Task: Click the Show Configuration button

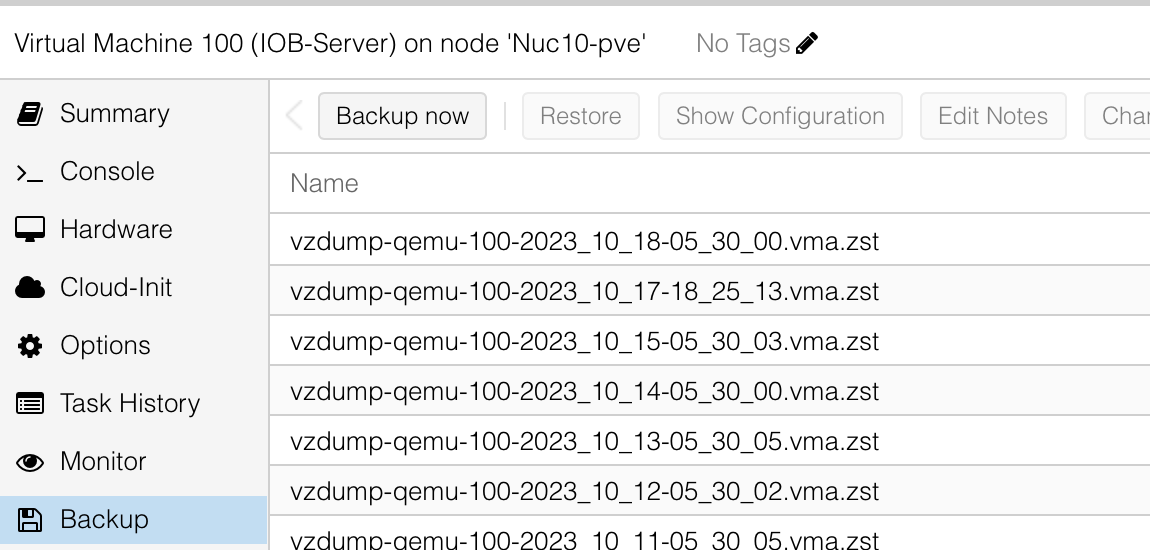Action: (780, 116)
